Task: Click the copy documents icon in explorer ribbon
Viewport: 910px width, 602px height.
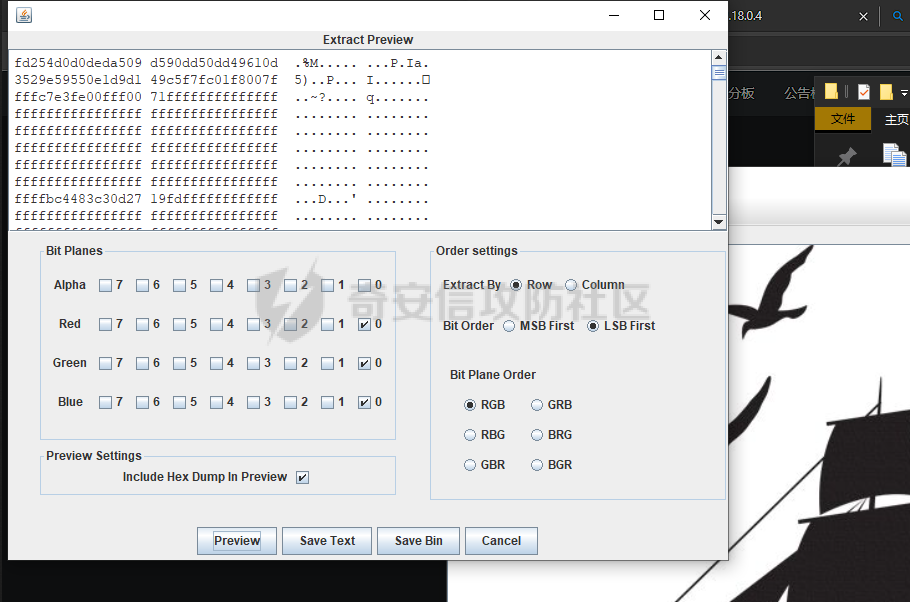Action: pyautogui.click(x=894, y=155)
